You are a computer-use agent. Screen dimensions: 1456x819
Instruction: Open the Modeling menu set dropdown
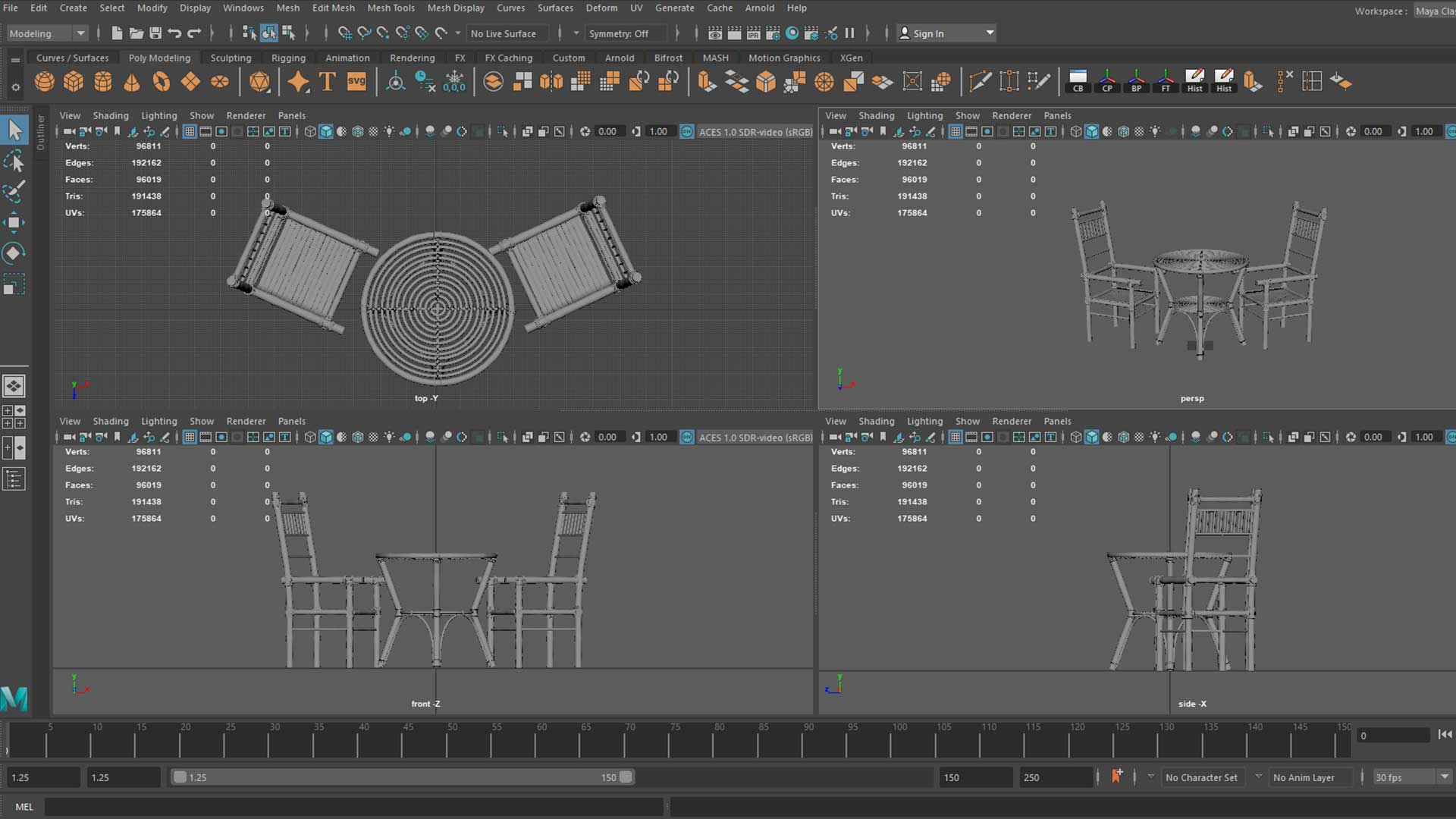point(47,33)
